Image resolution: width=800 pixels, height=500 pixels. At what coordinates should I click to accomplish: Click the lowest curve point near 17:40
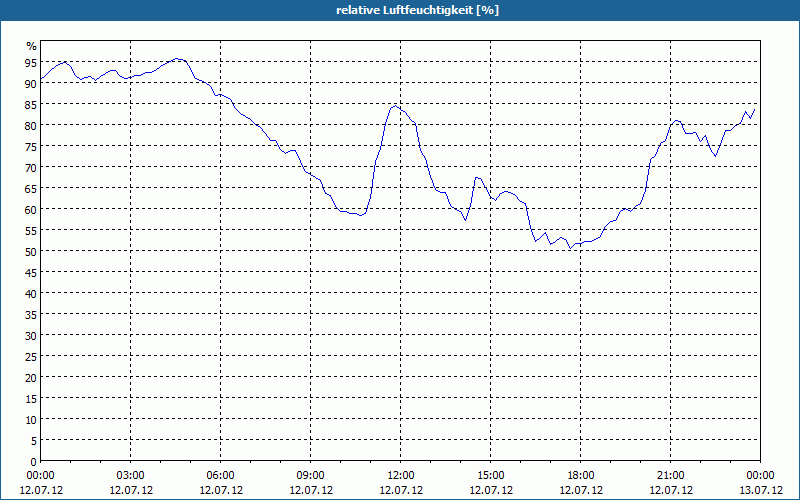point(570,248)
